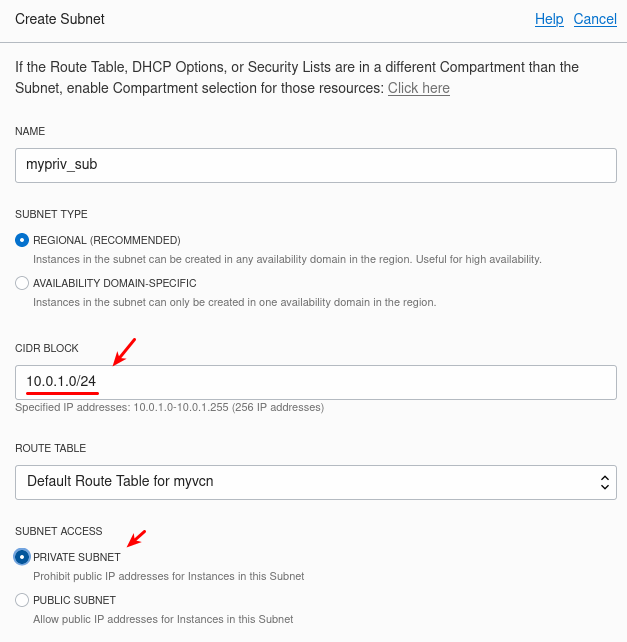Click the up-down chevron on Route Table selector
The image size is (627, 642).
(604, 482)
